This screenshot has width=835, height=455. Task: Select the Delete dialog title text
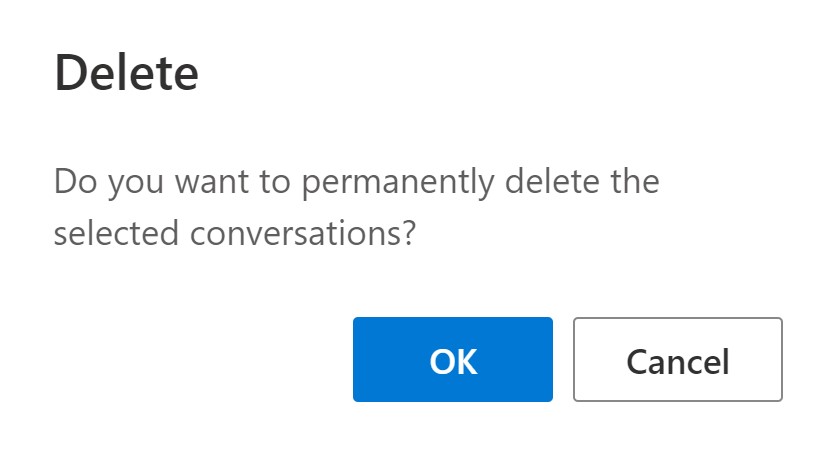pos(127,72)
